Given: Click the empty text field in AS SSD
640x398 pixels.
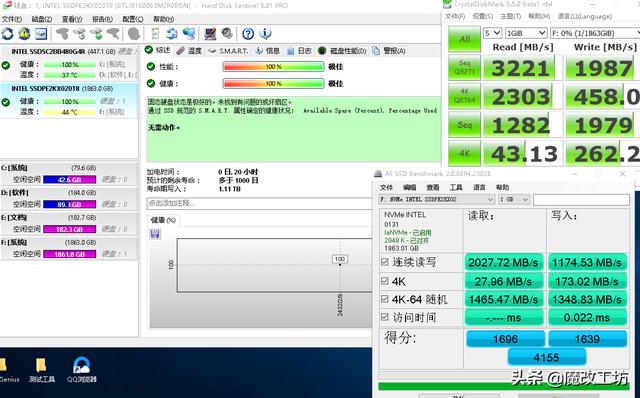Looking at the screenshot, I should (x=581, y=199).
